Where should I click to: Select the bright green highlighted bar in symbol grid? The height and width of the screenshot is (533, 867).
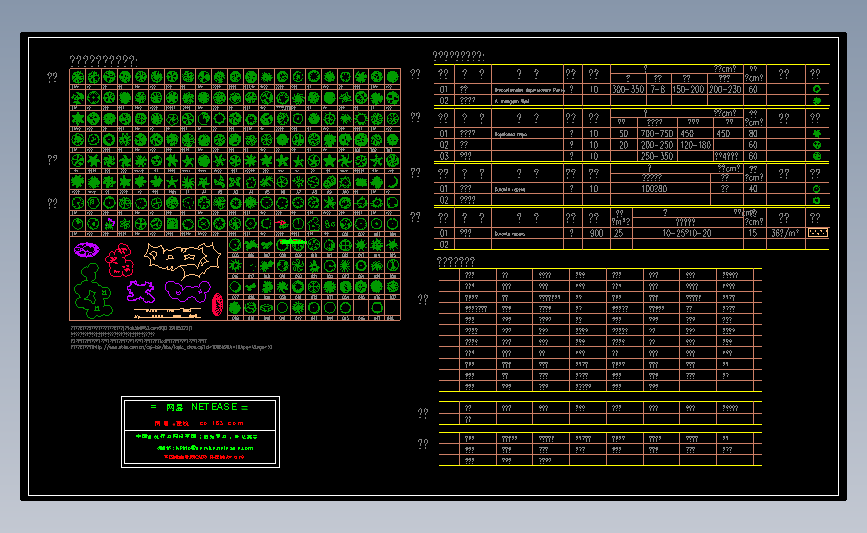point(293,242)
